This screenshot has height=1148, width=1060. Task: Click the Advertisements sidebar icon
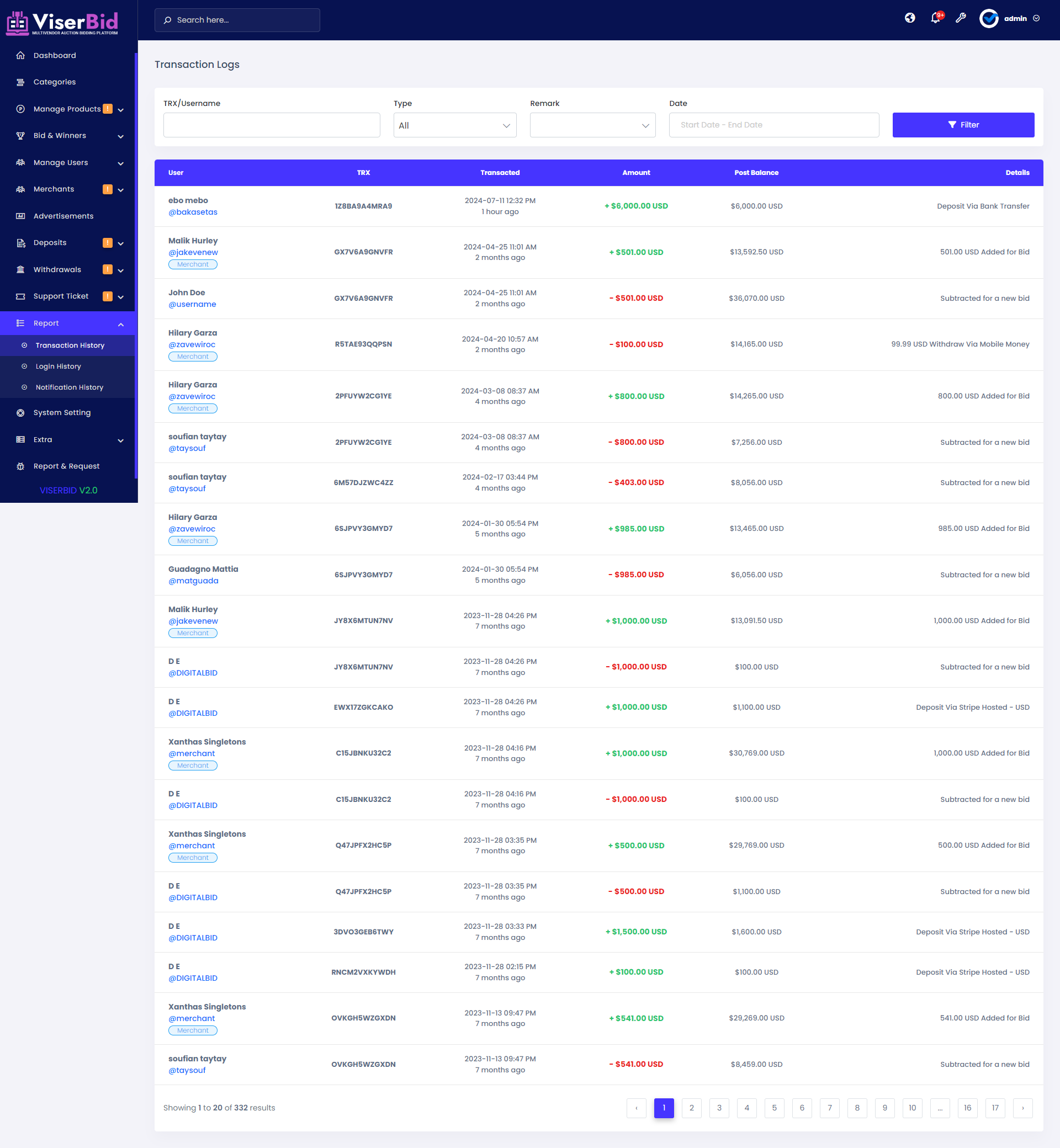click(x=20, y=216)
